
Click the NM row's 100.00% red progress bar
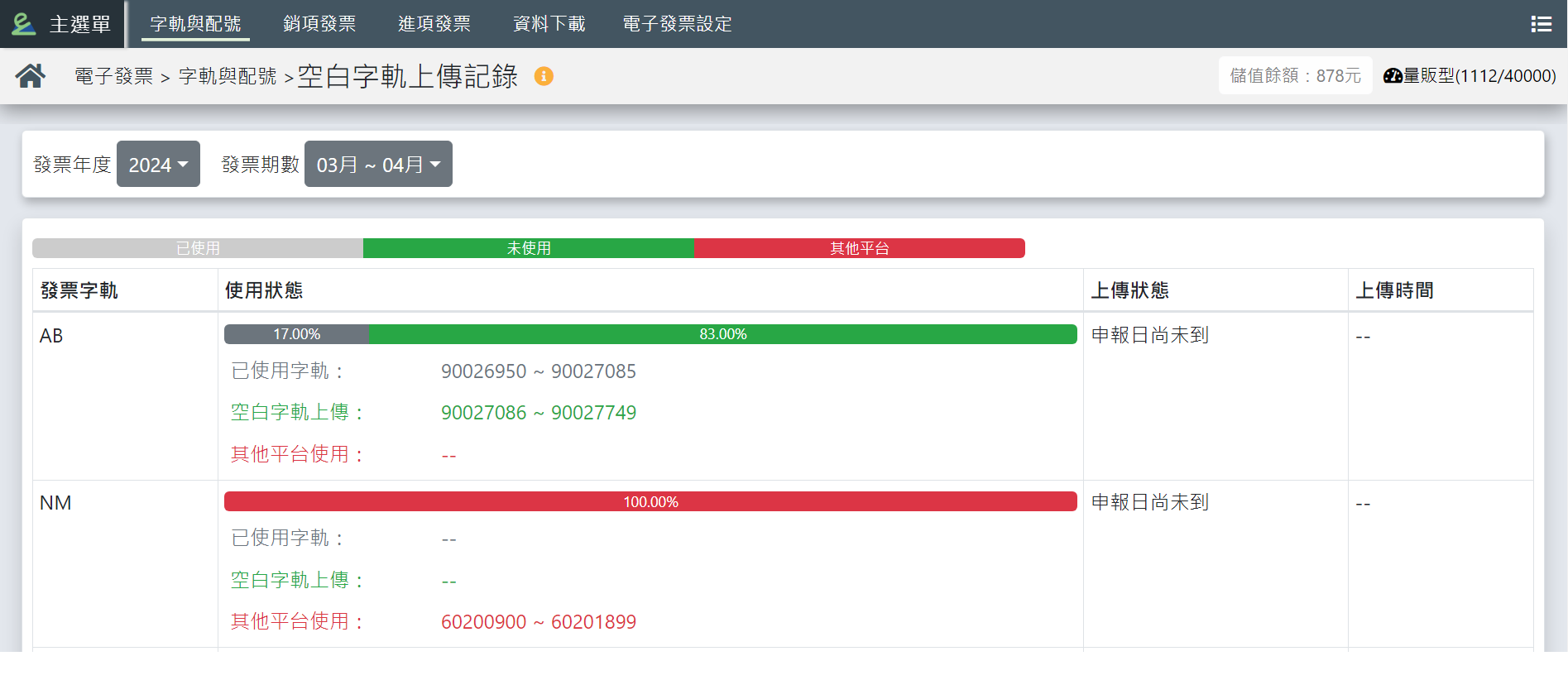pyautogui.click(x=650, y=502)
